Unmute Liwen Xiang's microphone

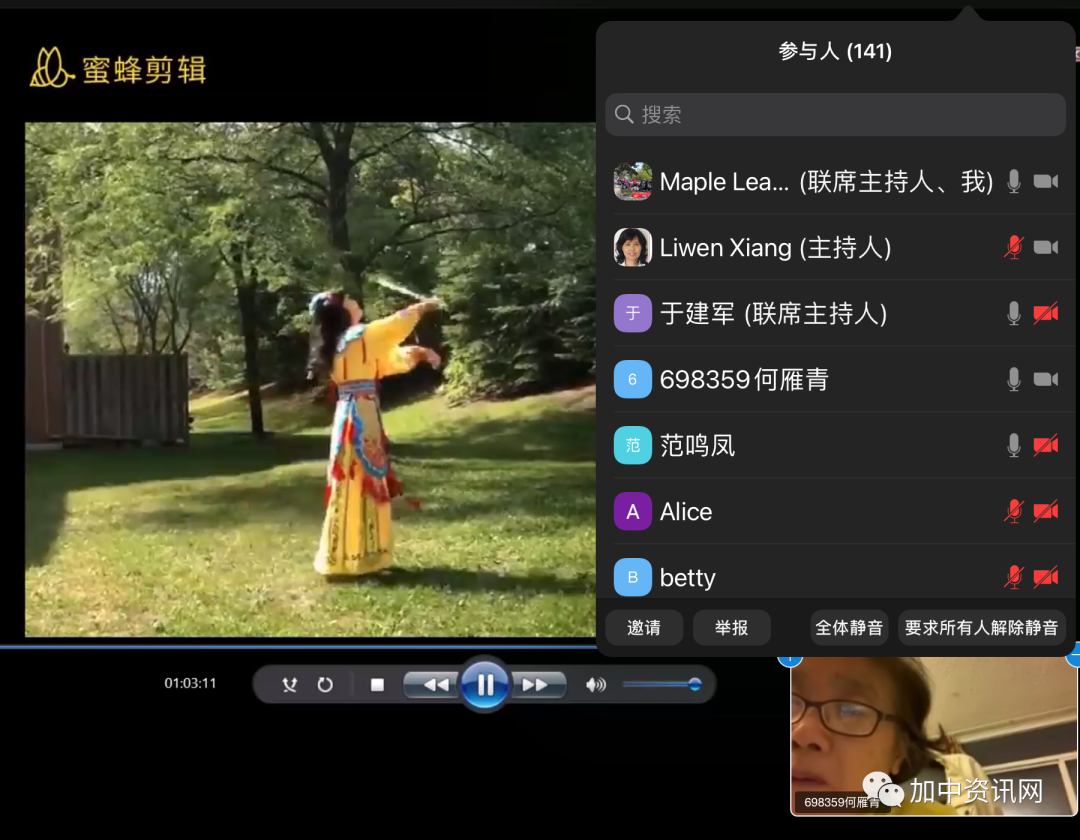(1014, 247)
